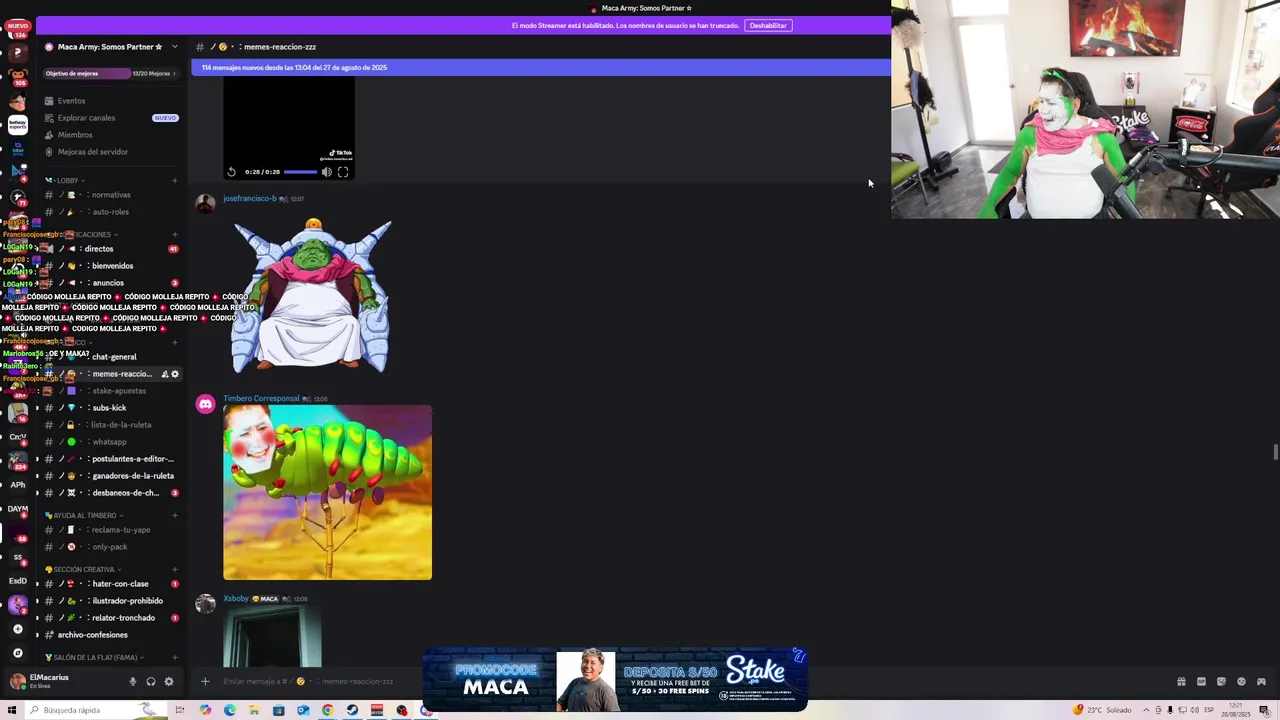Create a channel in SECCIÓN CREATIVA
The image size is (1280, 720).
coord(175,570)
